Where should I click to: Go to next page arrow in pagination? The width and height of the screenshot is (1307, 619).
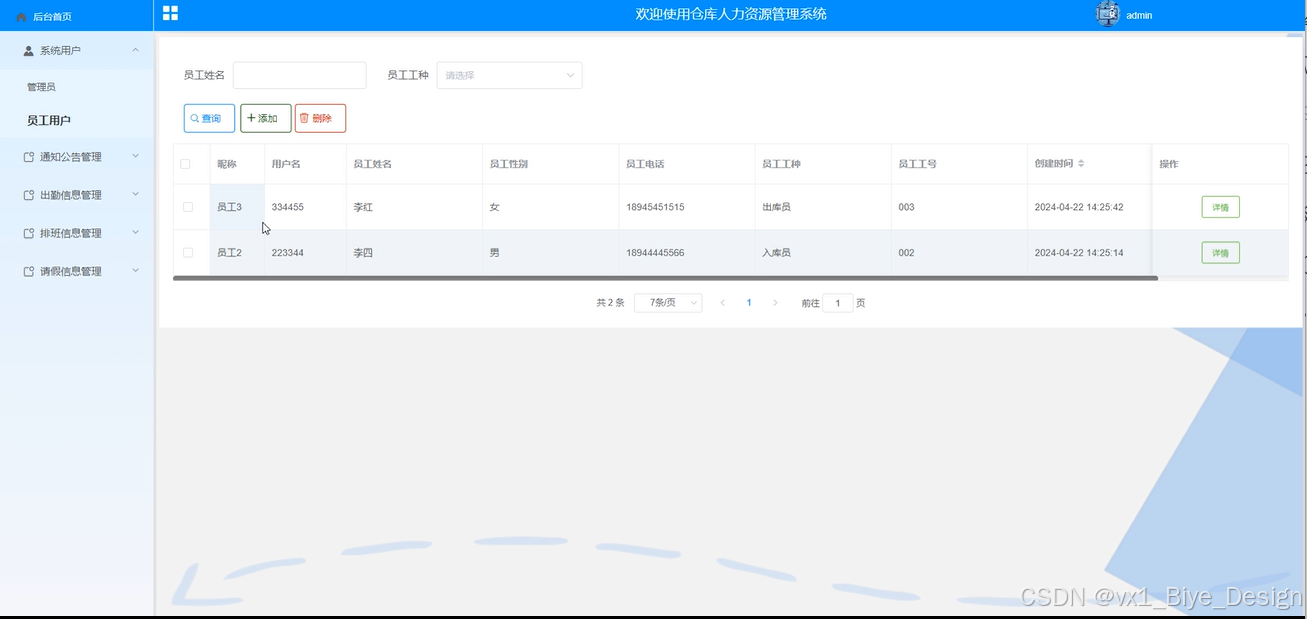(x=775, y=303)
